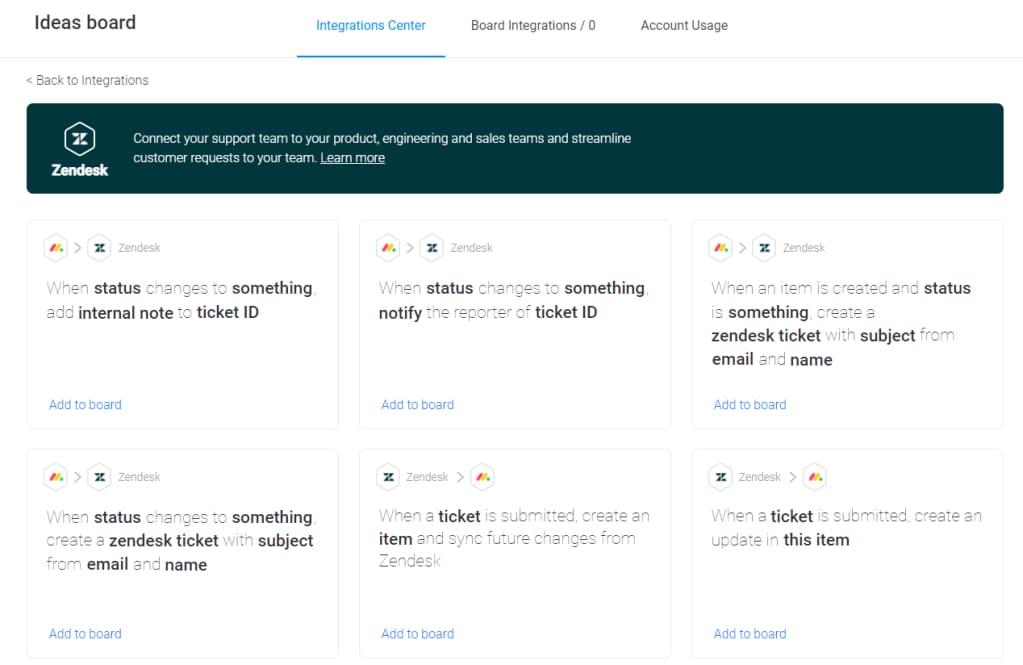Click the Ideas board title
The width and height of the screenshot is (1023, 665).
(x=85, y=21)
